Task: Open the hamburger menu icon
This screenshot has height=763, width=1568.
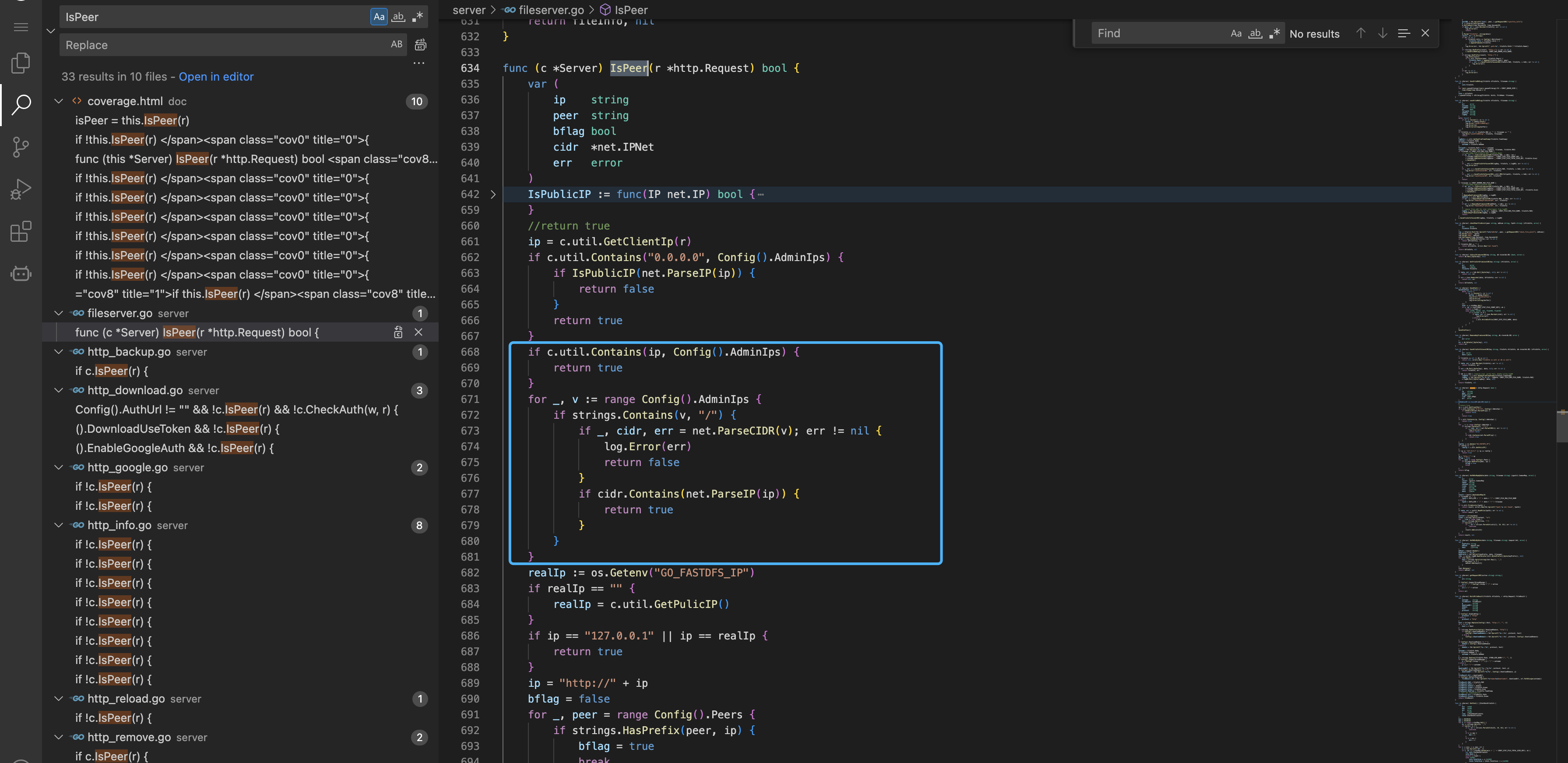Action: point(21,28)
